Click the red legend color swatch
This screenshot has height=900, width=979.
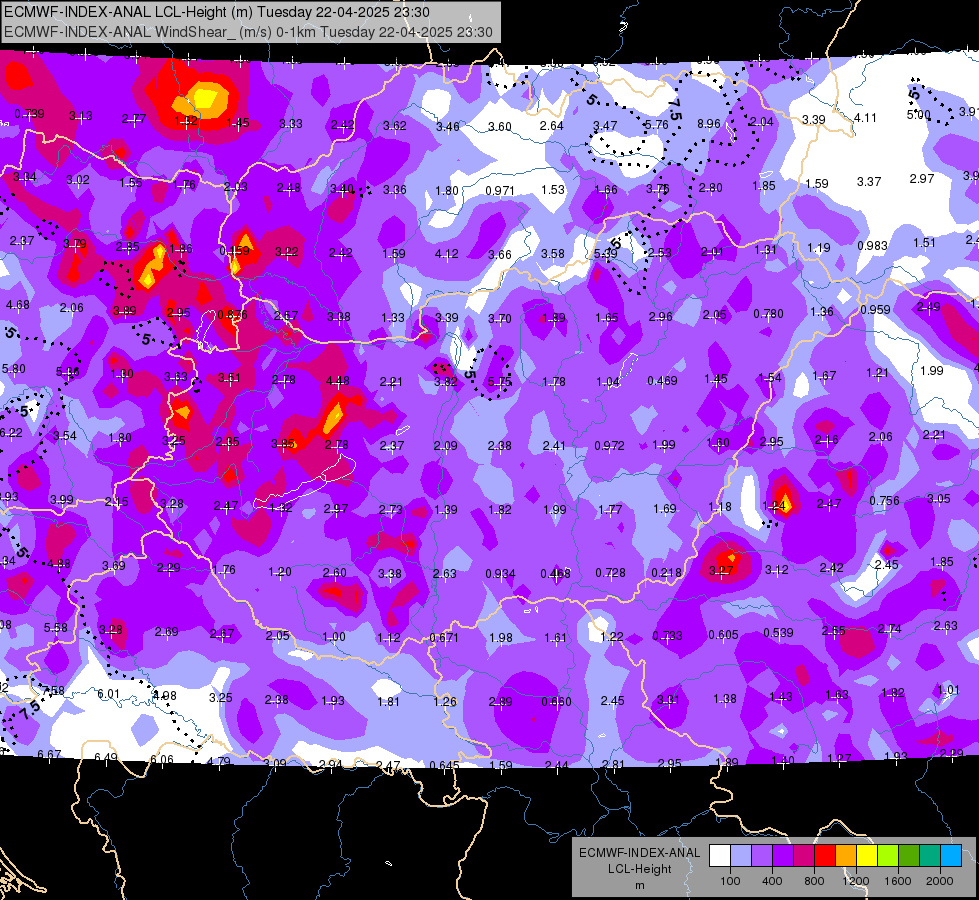[x=825, y=856]
